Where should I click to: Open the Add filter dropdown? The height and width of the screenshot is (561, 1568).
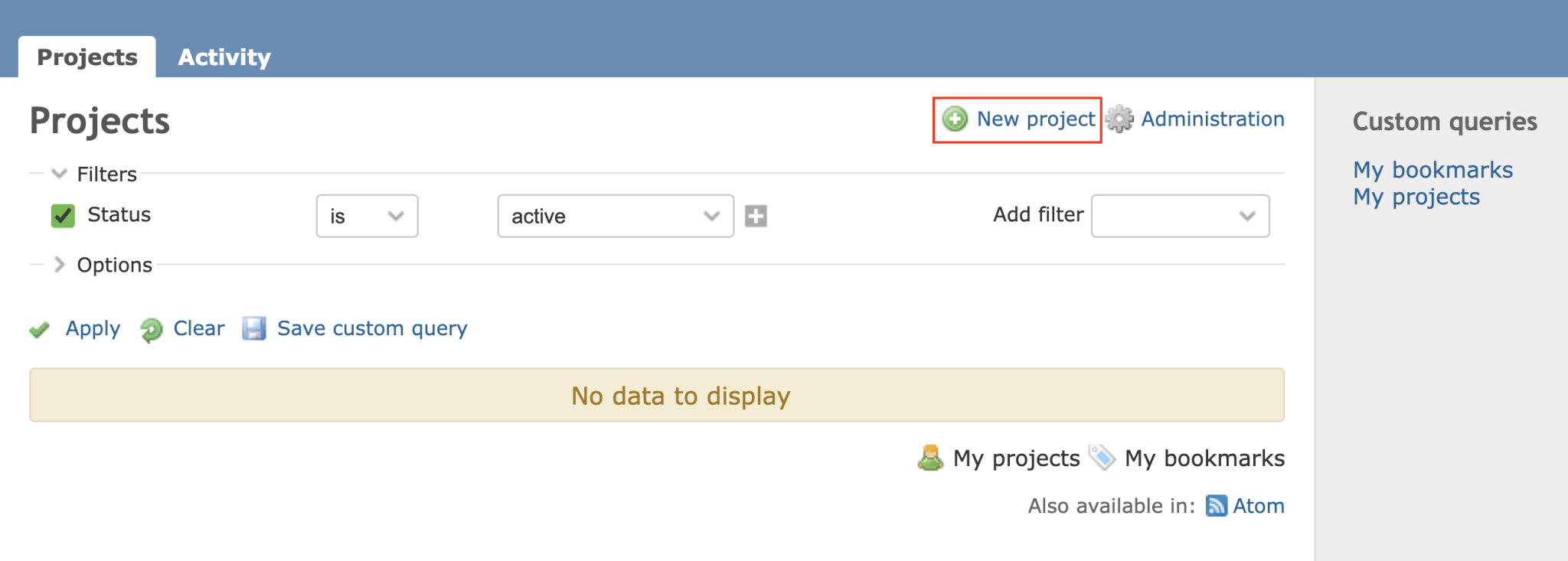(1180, 216)
